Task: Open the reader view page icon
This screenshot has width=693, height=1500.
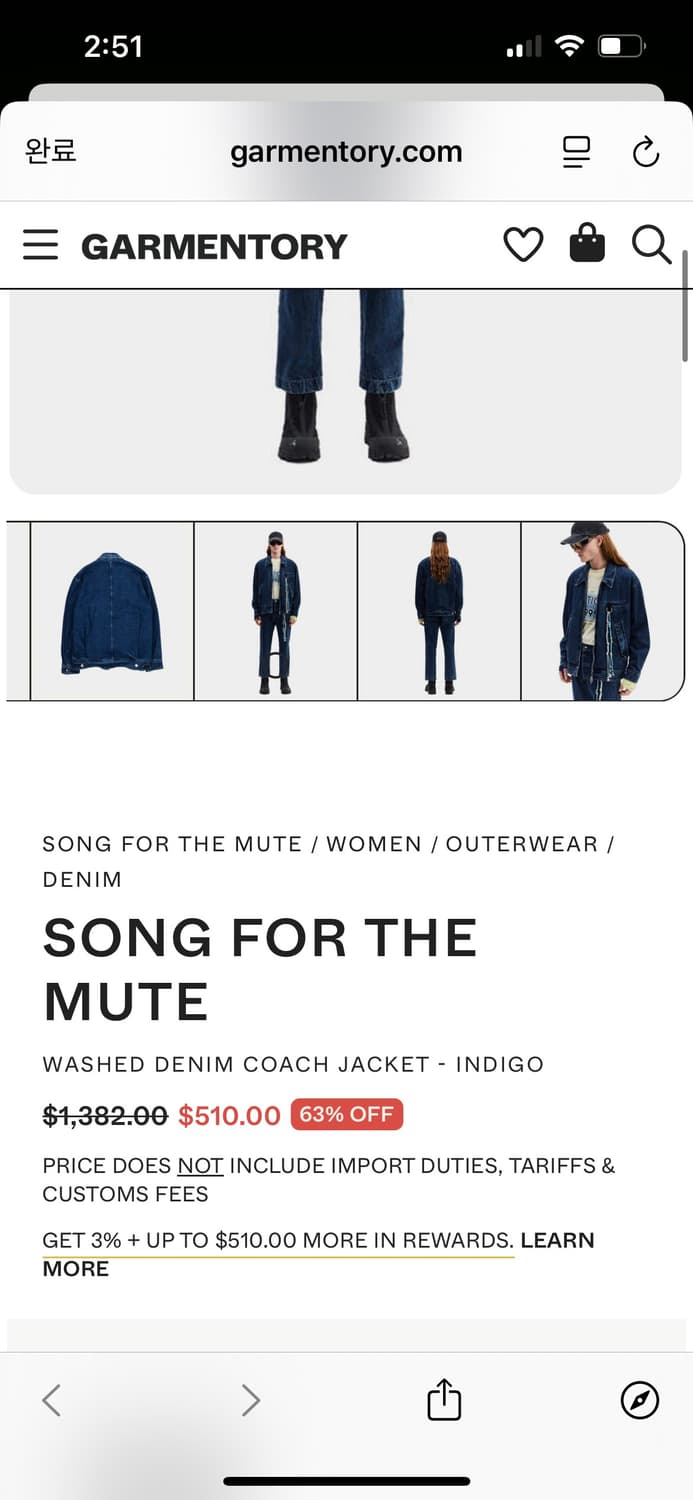Action: [x=576, y=152]
